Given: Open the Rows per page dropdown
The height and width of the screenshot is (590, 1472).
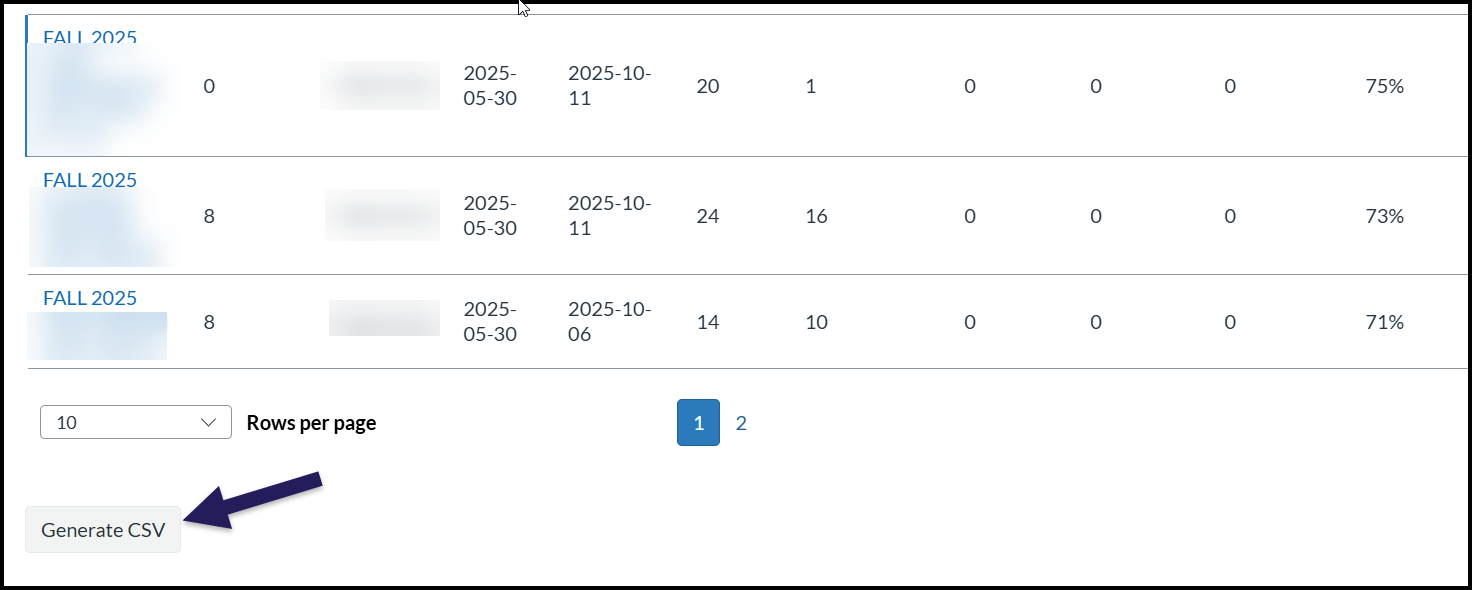Looking at the screenshot, I should [135, 422].
